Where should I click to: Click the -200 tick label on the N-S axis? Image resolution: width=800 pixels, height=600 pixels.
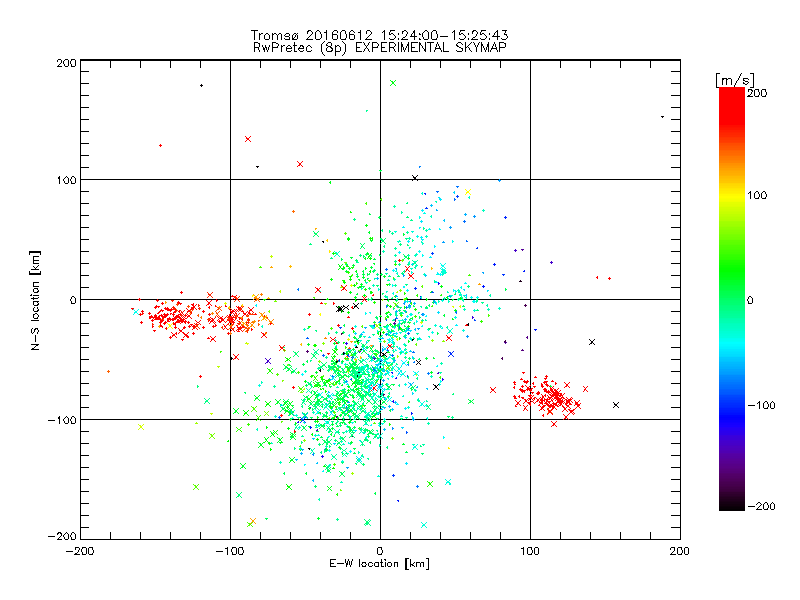[x=62, y=536]
